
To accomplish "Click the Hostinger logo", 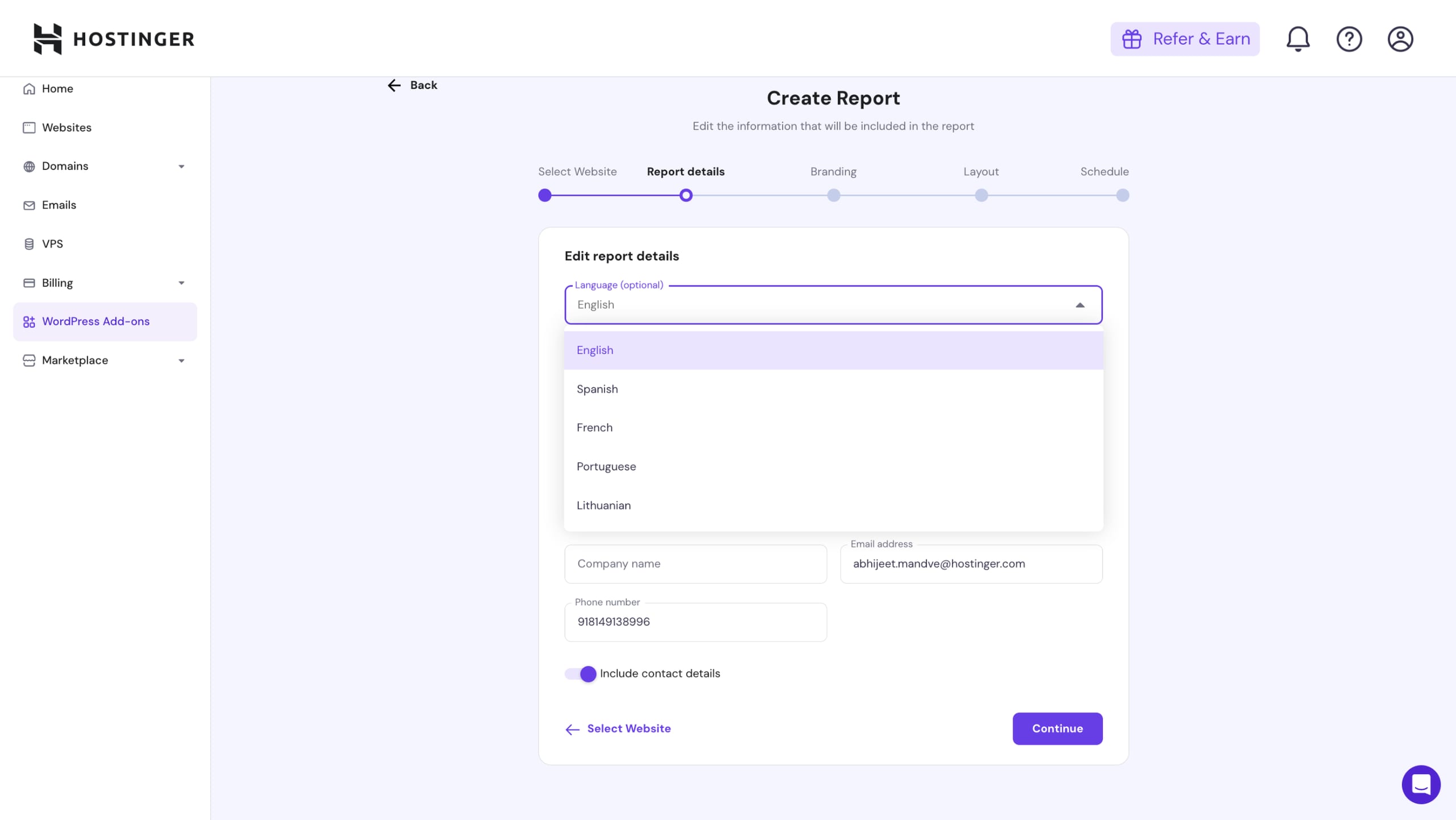I will pyautogui.click(x=114, y=39).
